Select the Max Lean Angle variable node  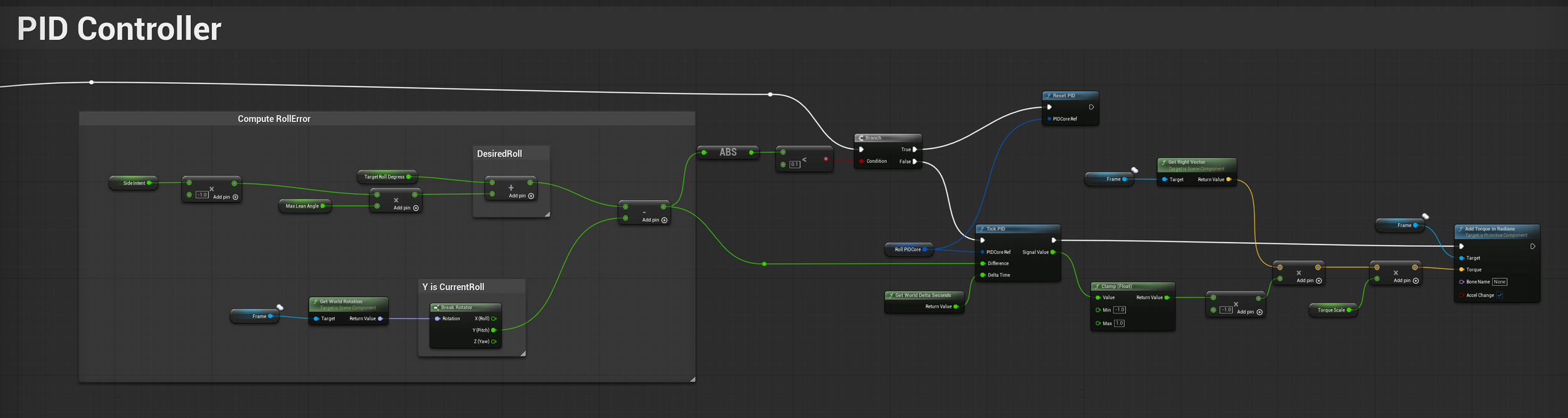tap(305, 206)
